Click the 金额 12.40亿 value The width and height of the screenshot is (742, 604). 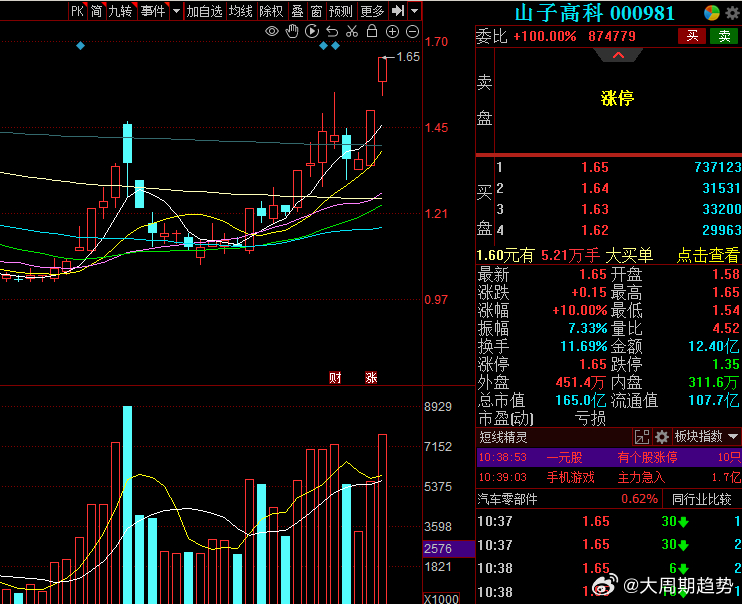pyautogui.click(x=714, y=346)
